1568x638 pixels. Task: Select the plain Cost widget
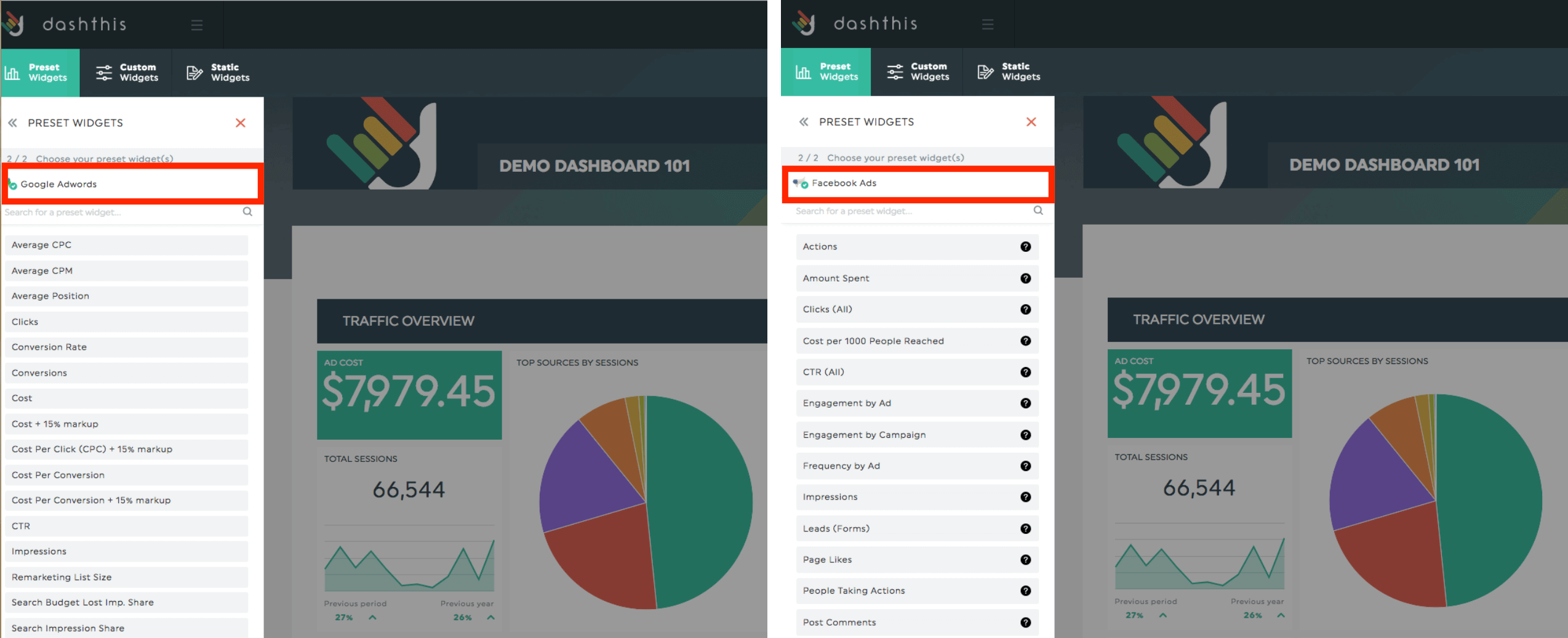(x=127, y=398)
